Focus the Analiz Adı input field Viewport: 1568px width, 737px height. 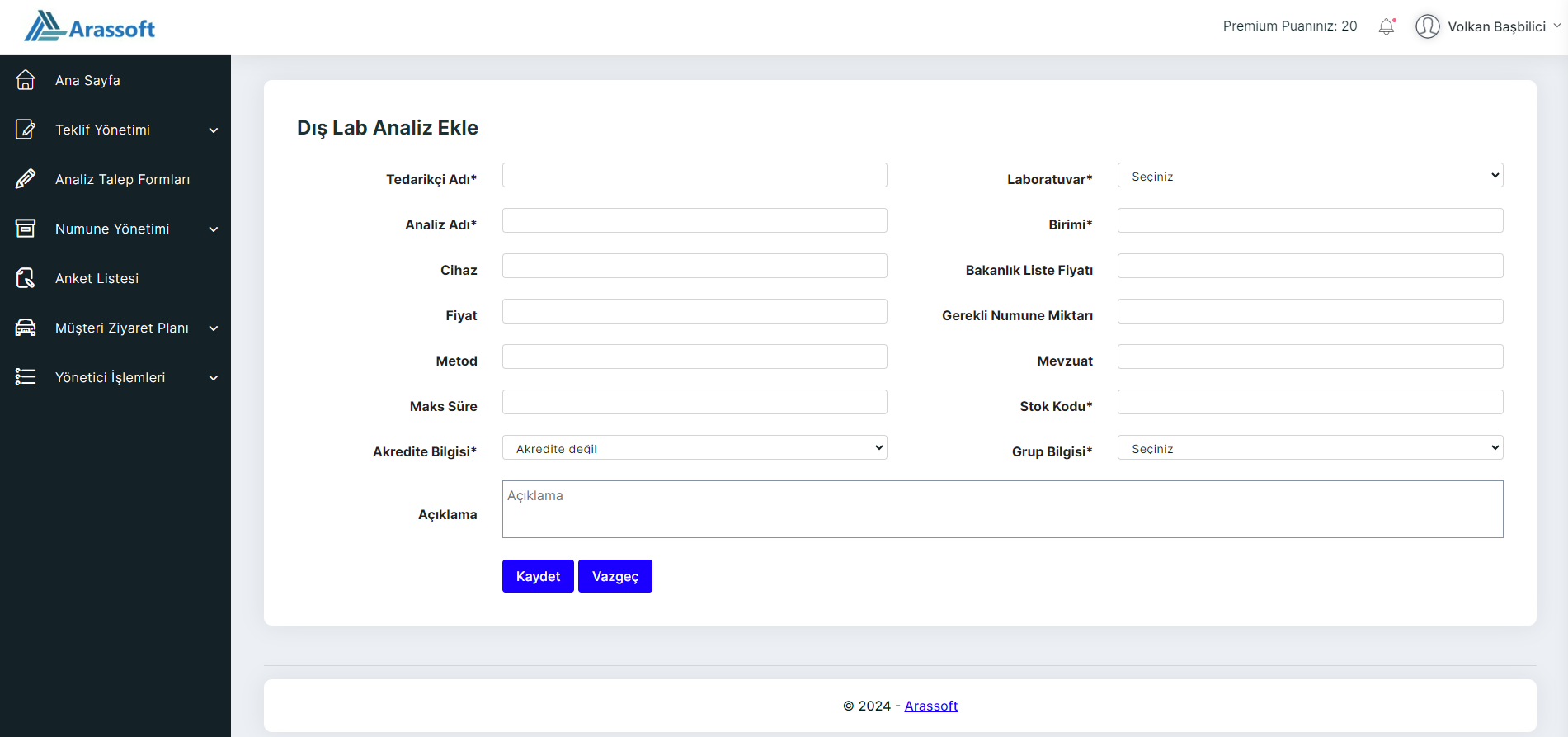[695, 220]
